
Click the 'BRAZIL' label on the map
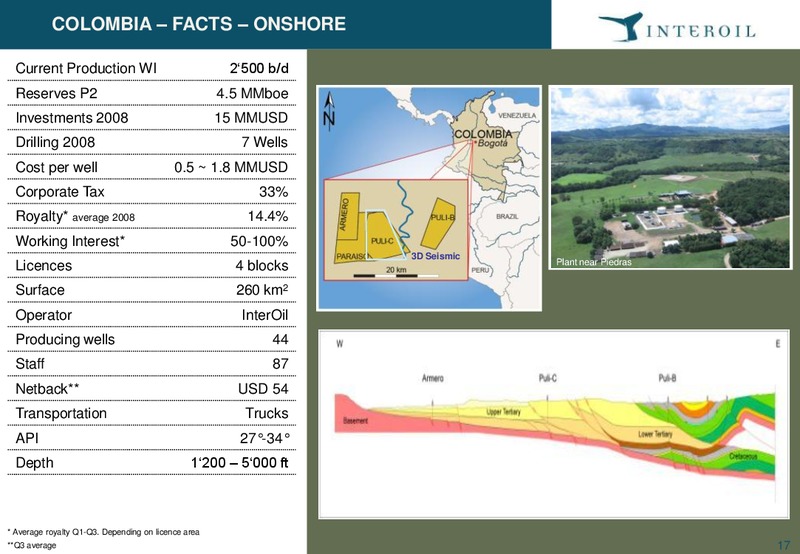507,216
